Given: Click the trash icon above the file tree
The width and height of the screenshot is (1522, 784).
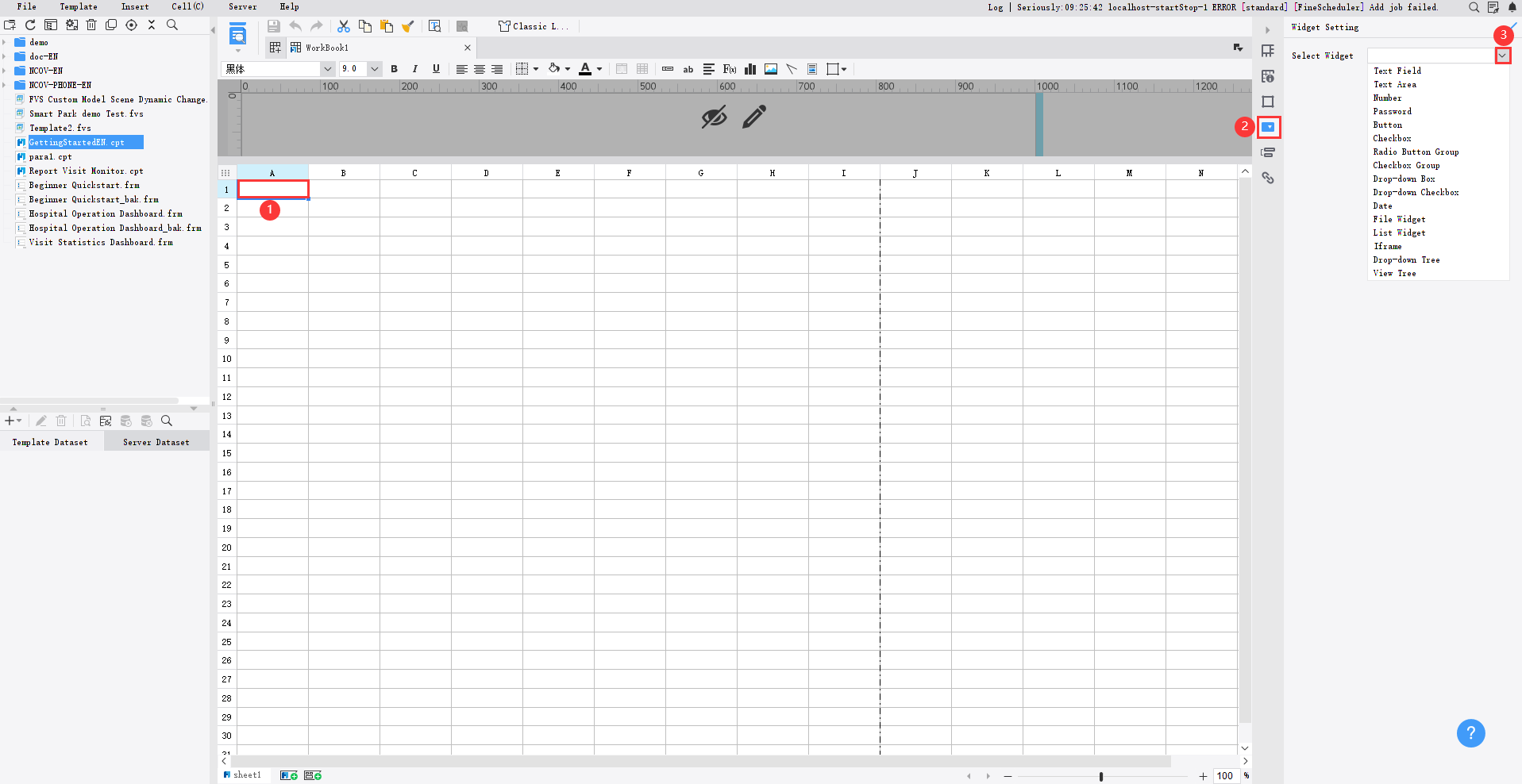Looking at the screenshot, I should click(91, 25).
